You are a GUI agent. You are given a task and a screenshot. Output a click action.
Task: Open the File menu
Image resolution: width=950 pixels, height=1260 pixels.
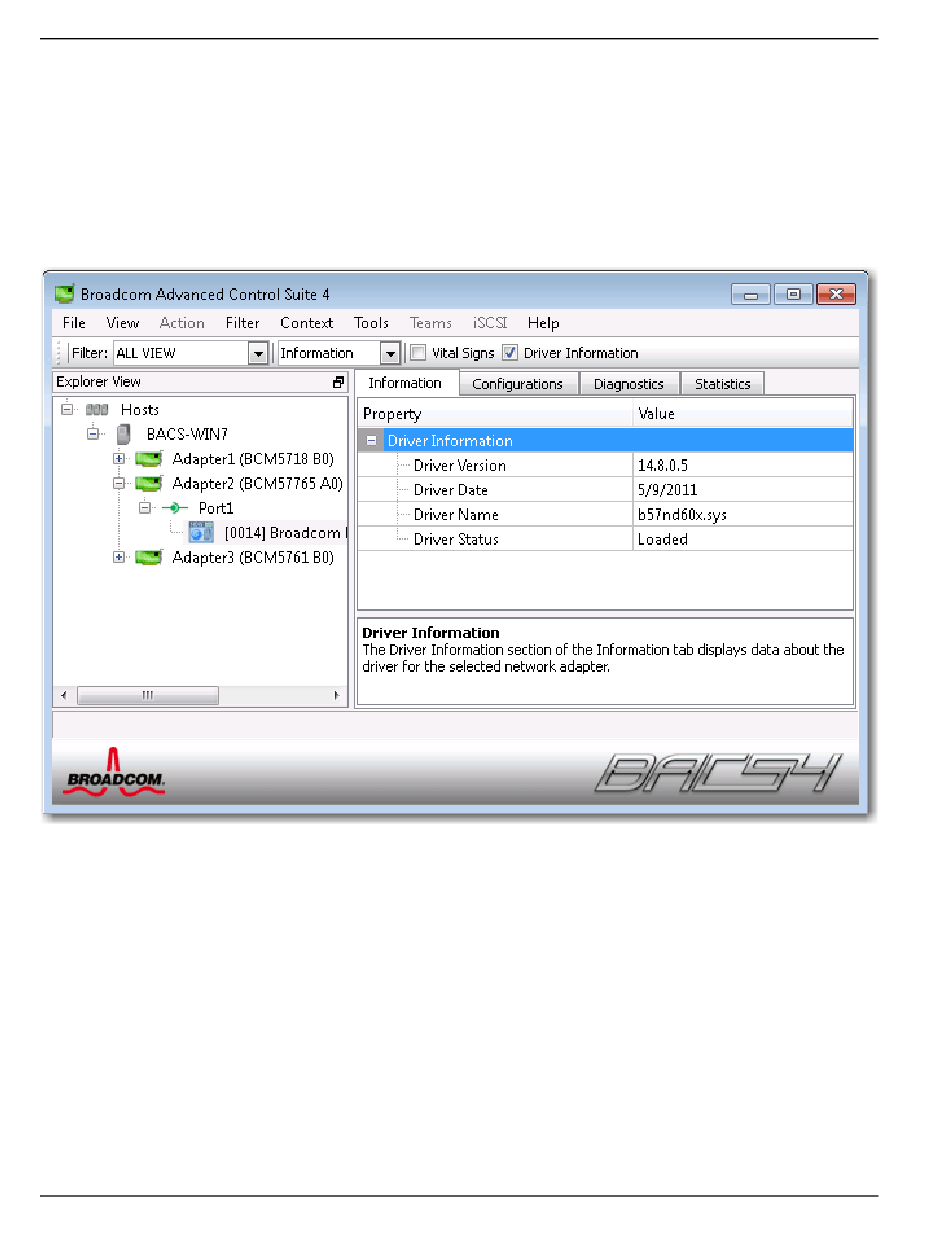tap(74, 323)
